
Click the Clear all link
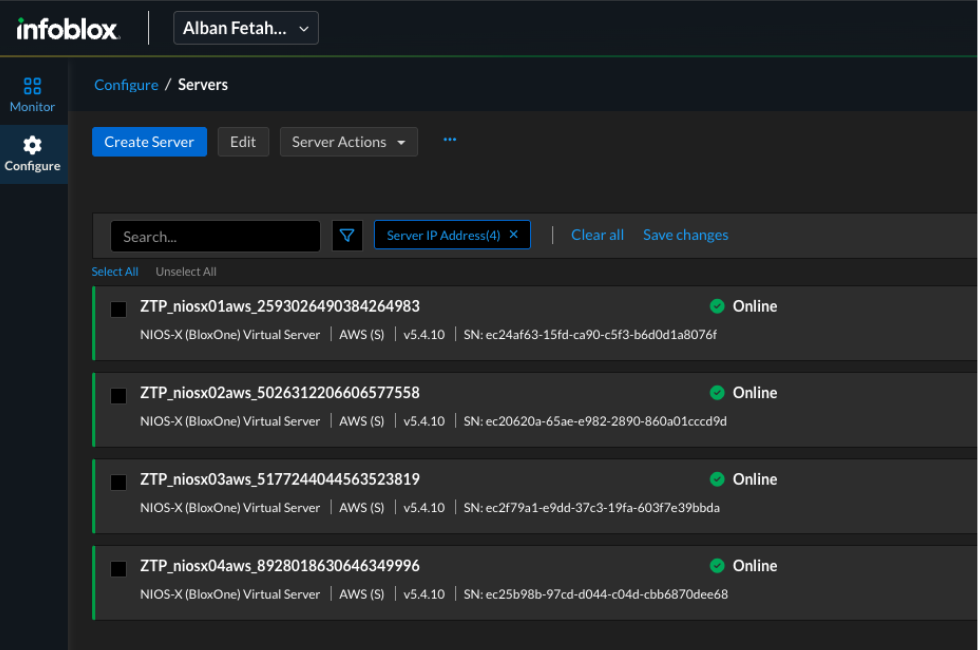597,234
